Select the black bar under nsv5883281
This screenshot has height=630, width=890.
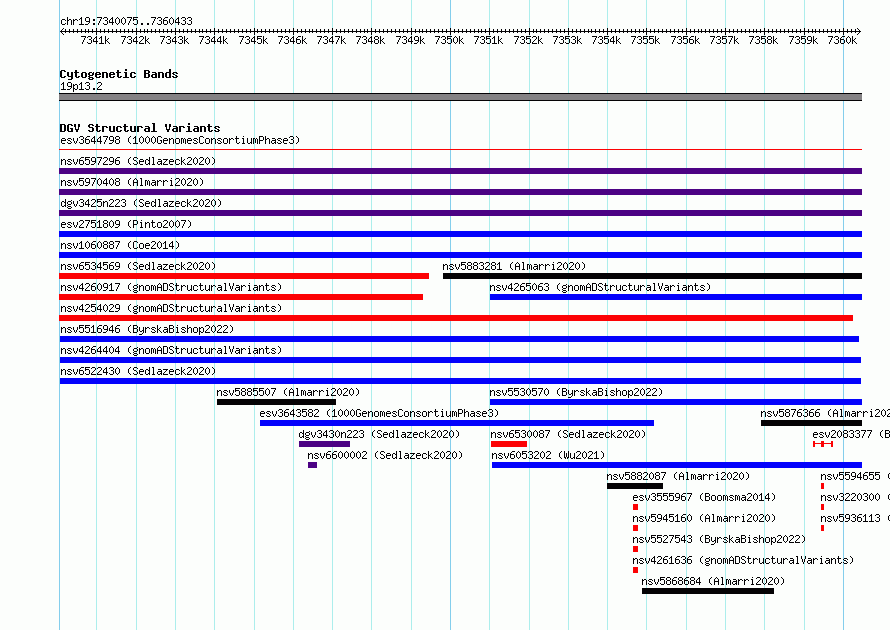(652, 276)
